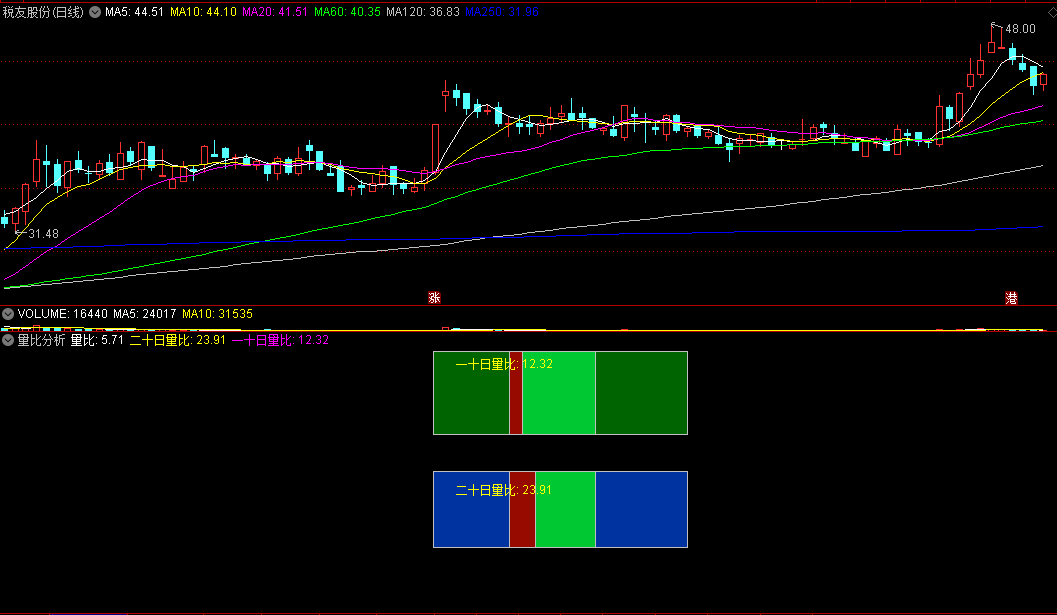This screenshot has height=615, width=1057.
Task: Click 一十日量比: 12.32 in the indicator header
Action: (x=280, y=341)
